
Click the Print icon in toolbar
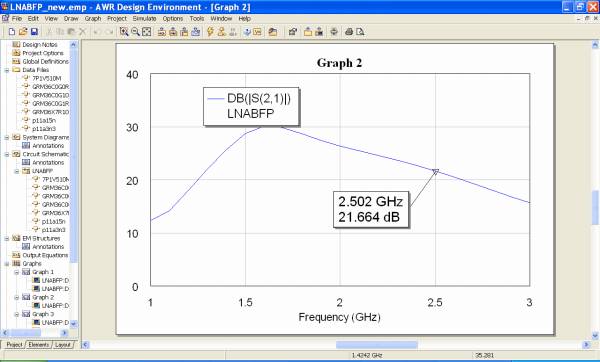click(349, 32)
